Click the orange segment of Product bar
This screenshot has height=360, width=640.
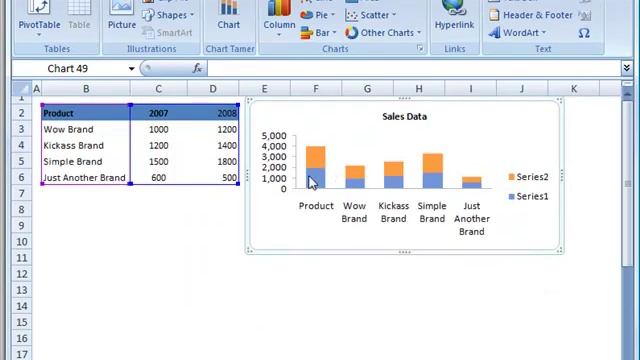coord(316,157)
